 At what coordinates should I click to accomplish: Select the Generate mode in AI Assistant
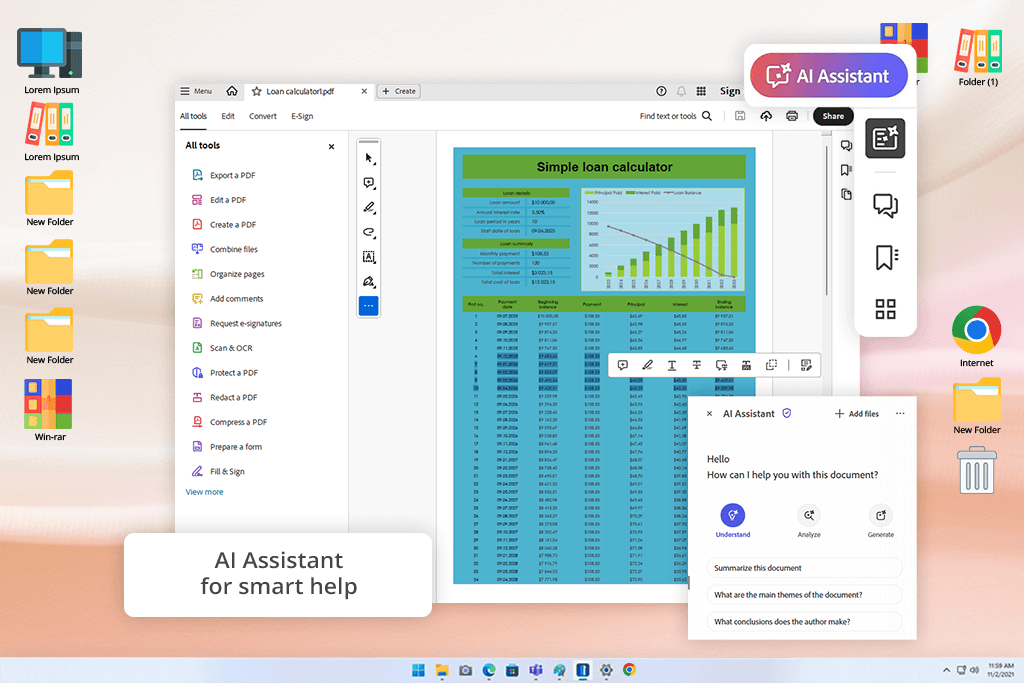click(880, 521)
